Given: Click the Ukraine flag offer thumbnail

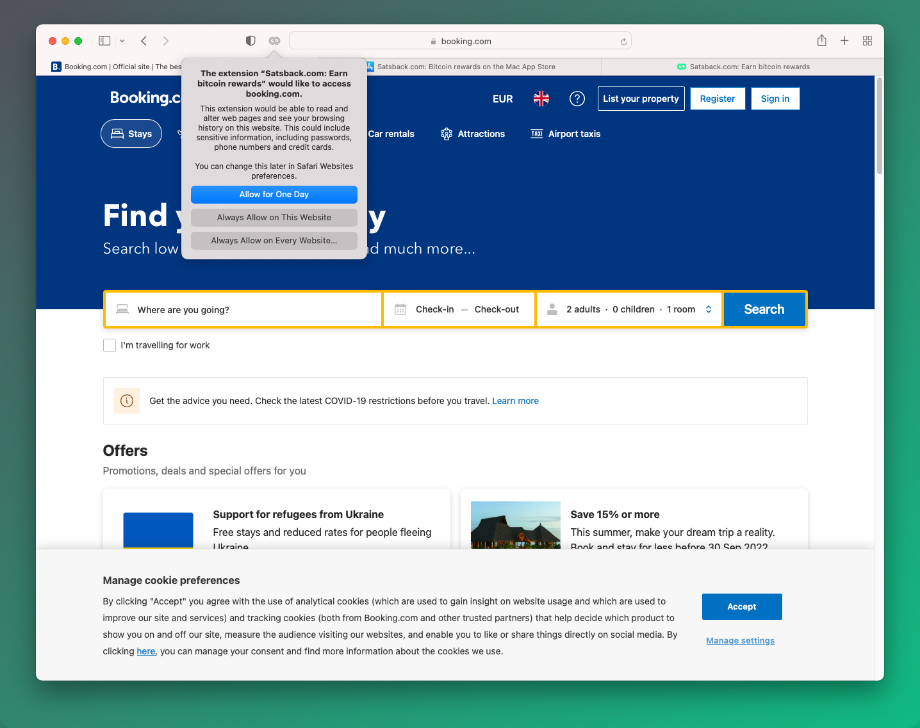Looking at the screenshot, I should coord(158,530).
